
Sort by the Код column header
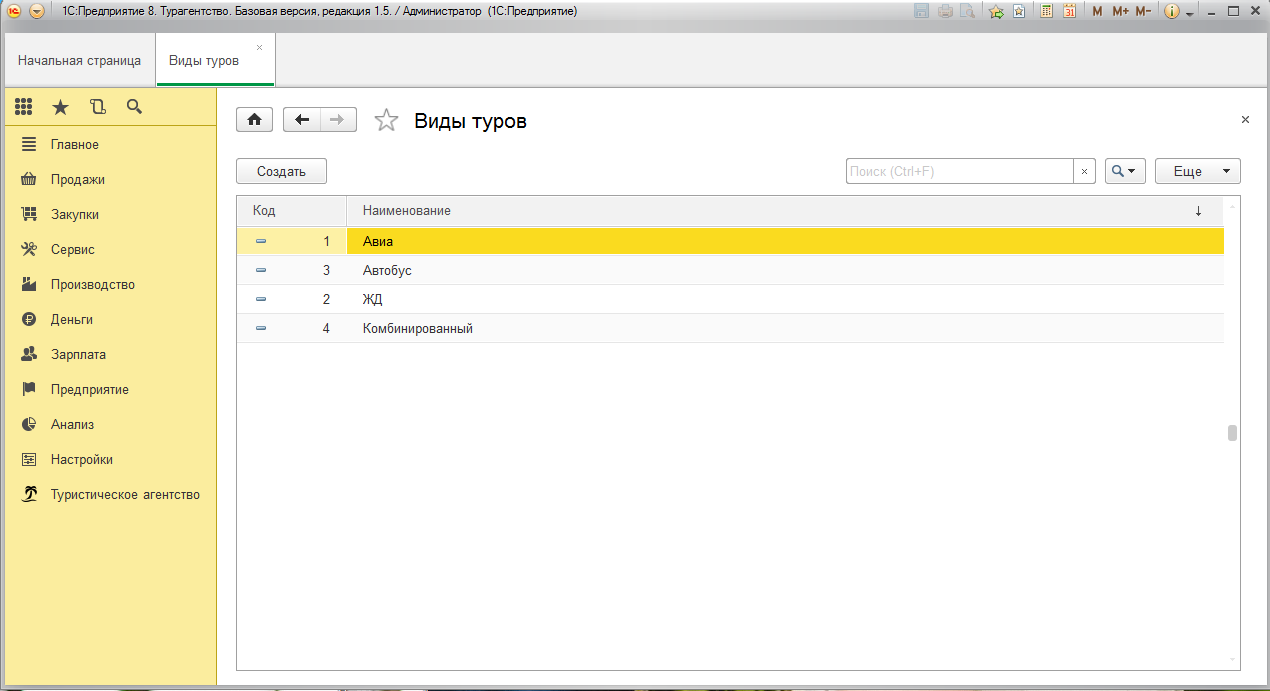[x=291, y=211]
